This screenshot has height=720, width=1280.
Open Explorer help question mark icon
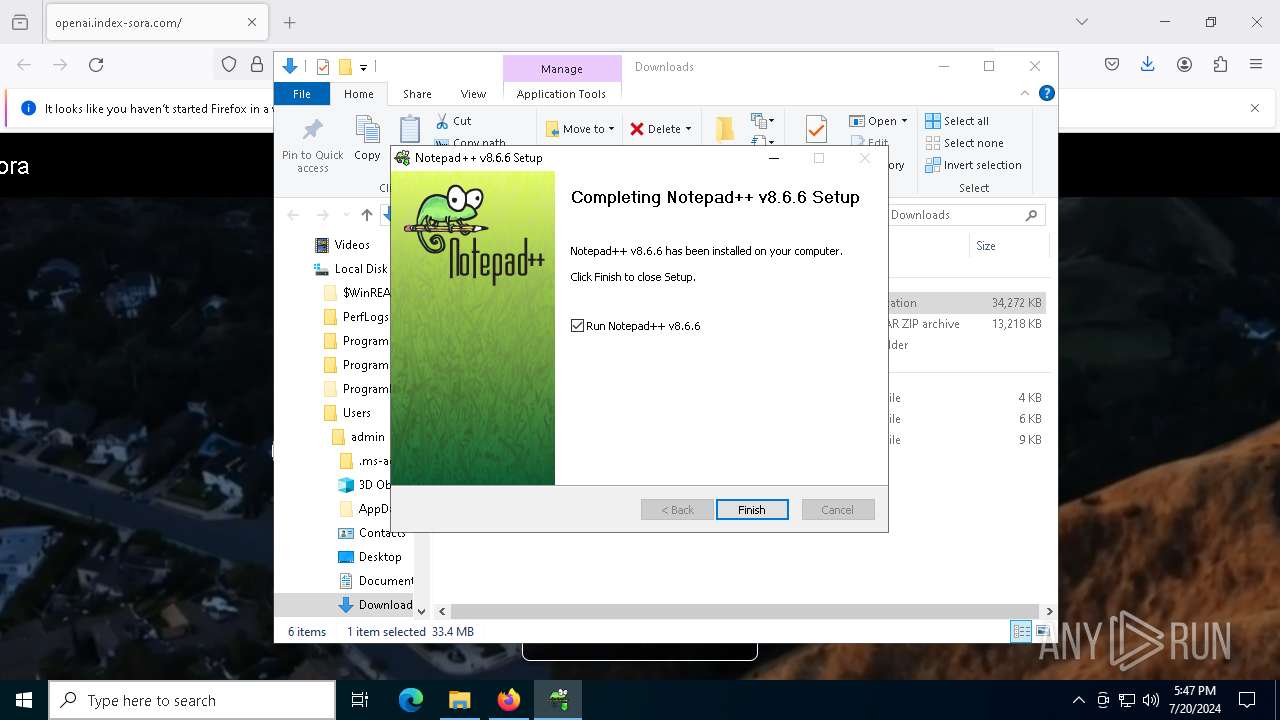pos(1047,93)
